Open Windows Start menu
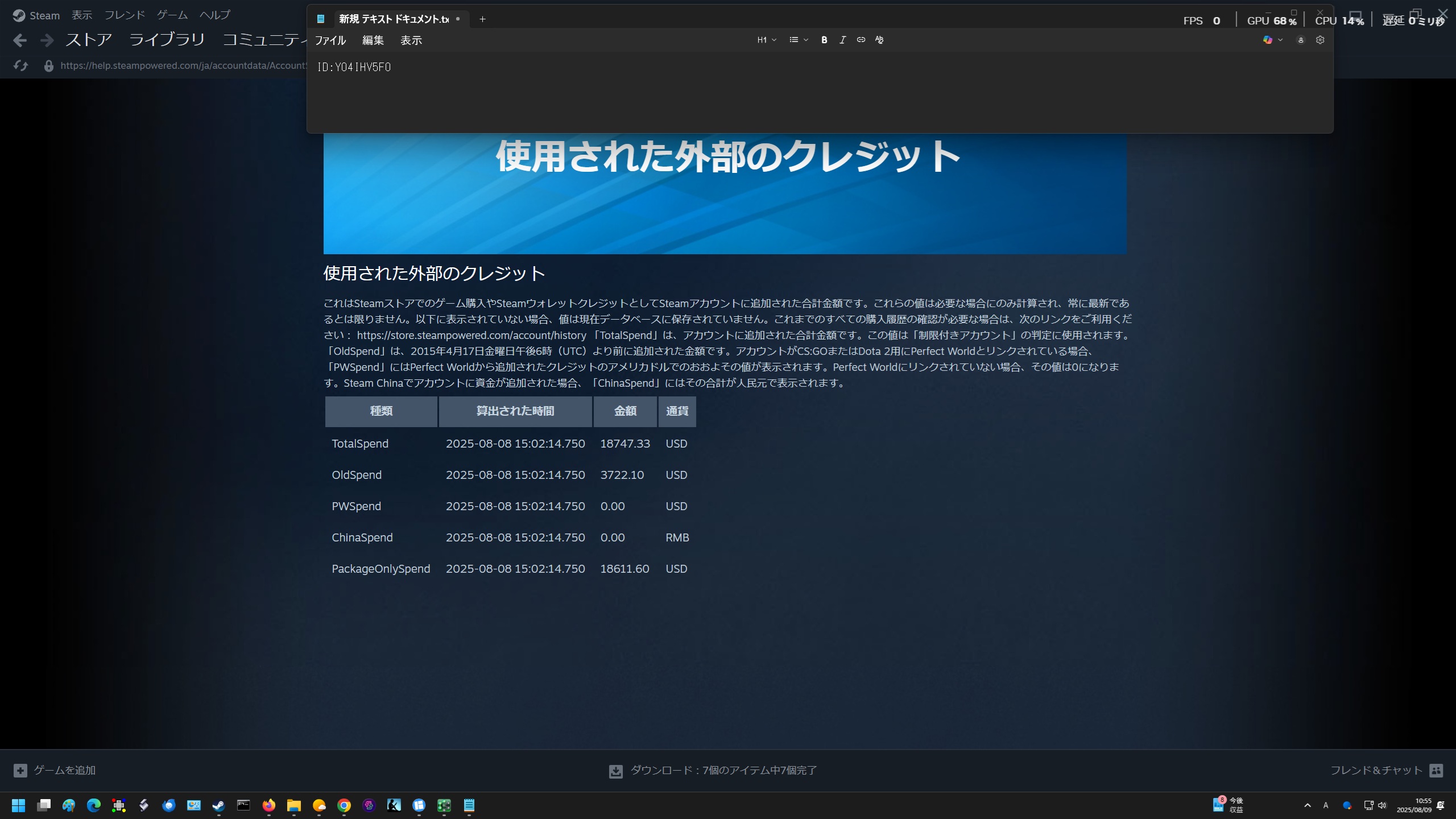Screen dimensions: 1456x819 pos(19,805)
